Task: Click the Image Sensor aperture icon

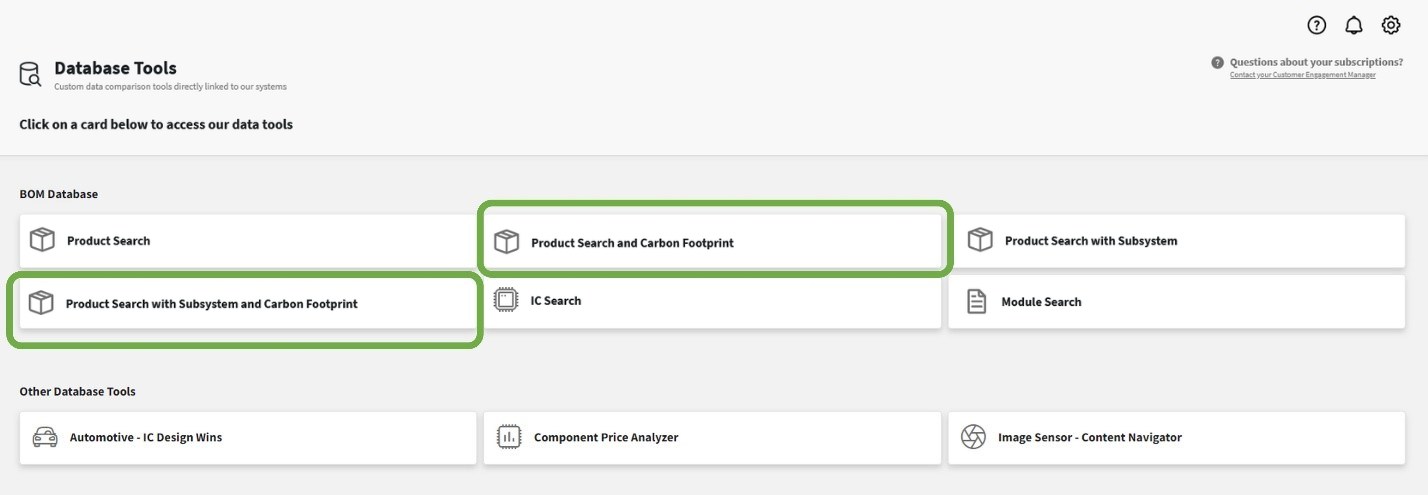Action: [x=973, y=437]
